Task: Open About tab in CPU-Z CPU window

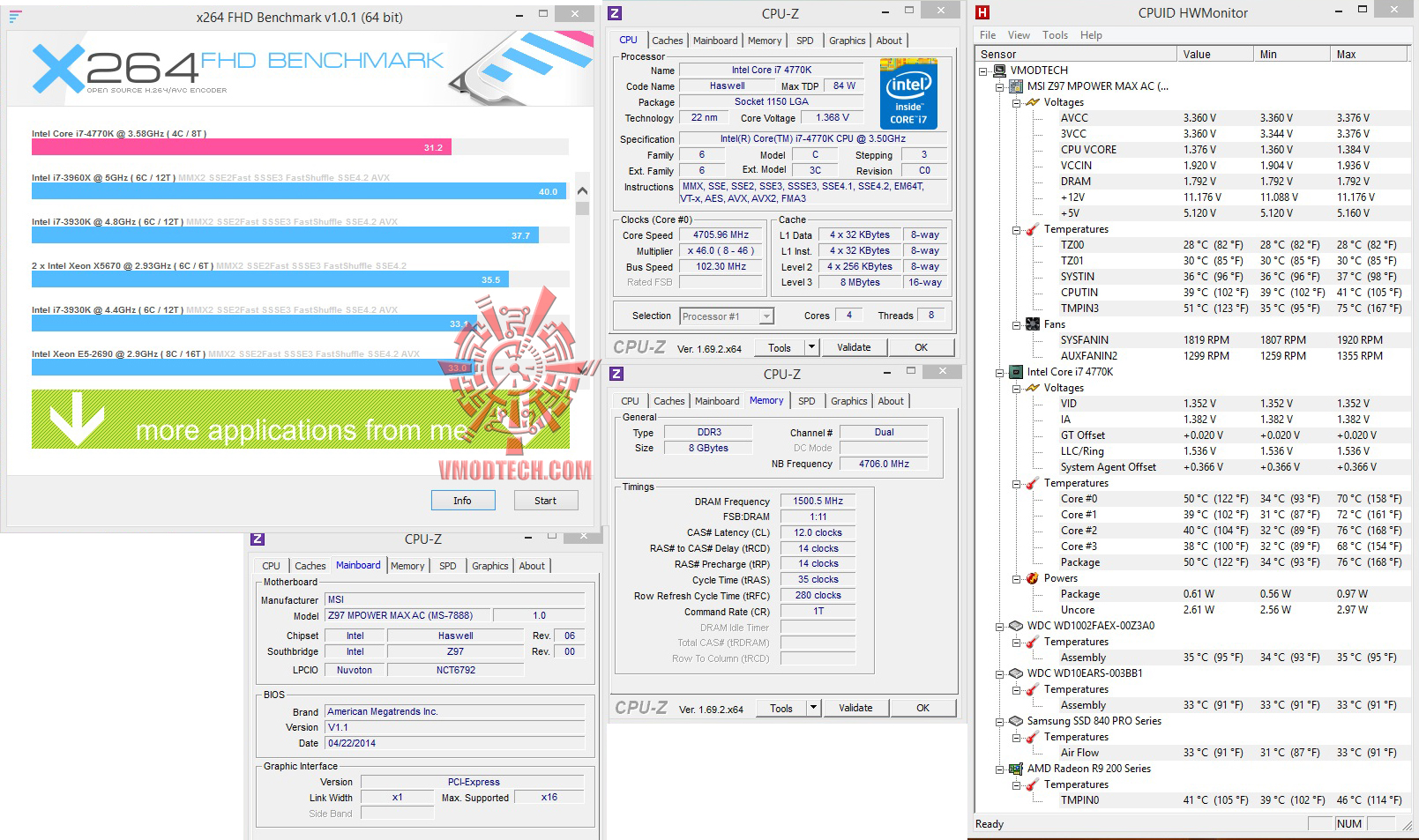Action: click(889, 41)
